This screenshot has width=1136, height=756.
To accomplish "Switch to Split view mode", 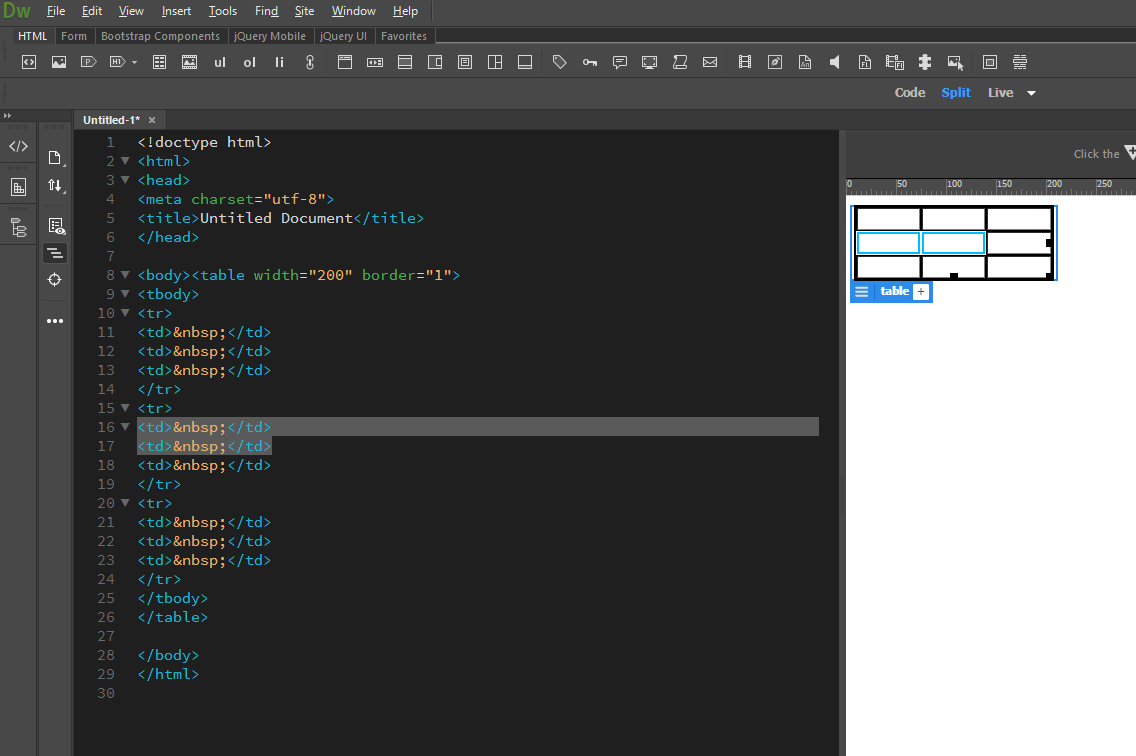I will coord(956,92).
